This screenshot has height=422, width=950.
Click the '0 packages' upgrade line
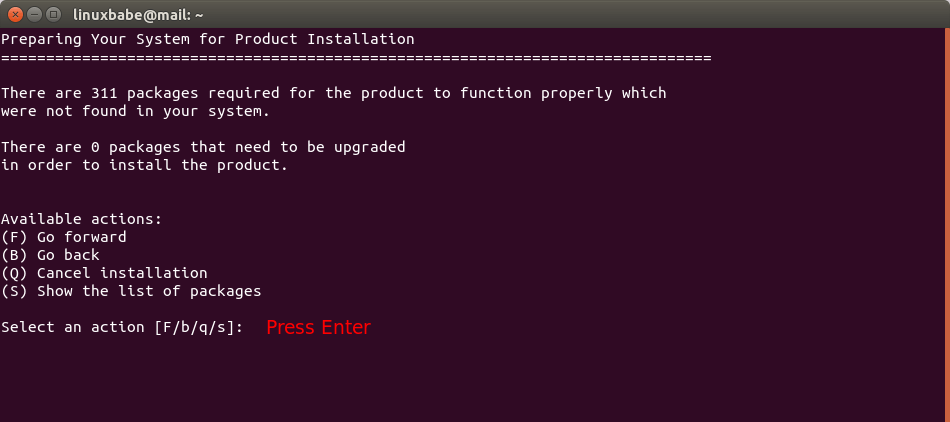203,147
